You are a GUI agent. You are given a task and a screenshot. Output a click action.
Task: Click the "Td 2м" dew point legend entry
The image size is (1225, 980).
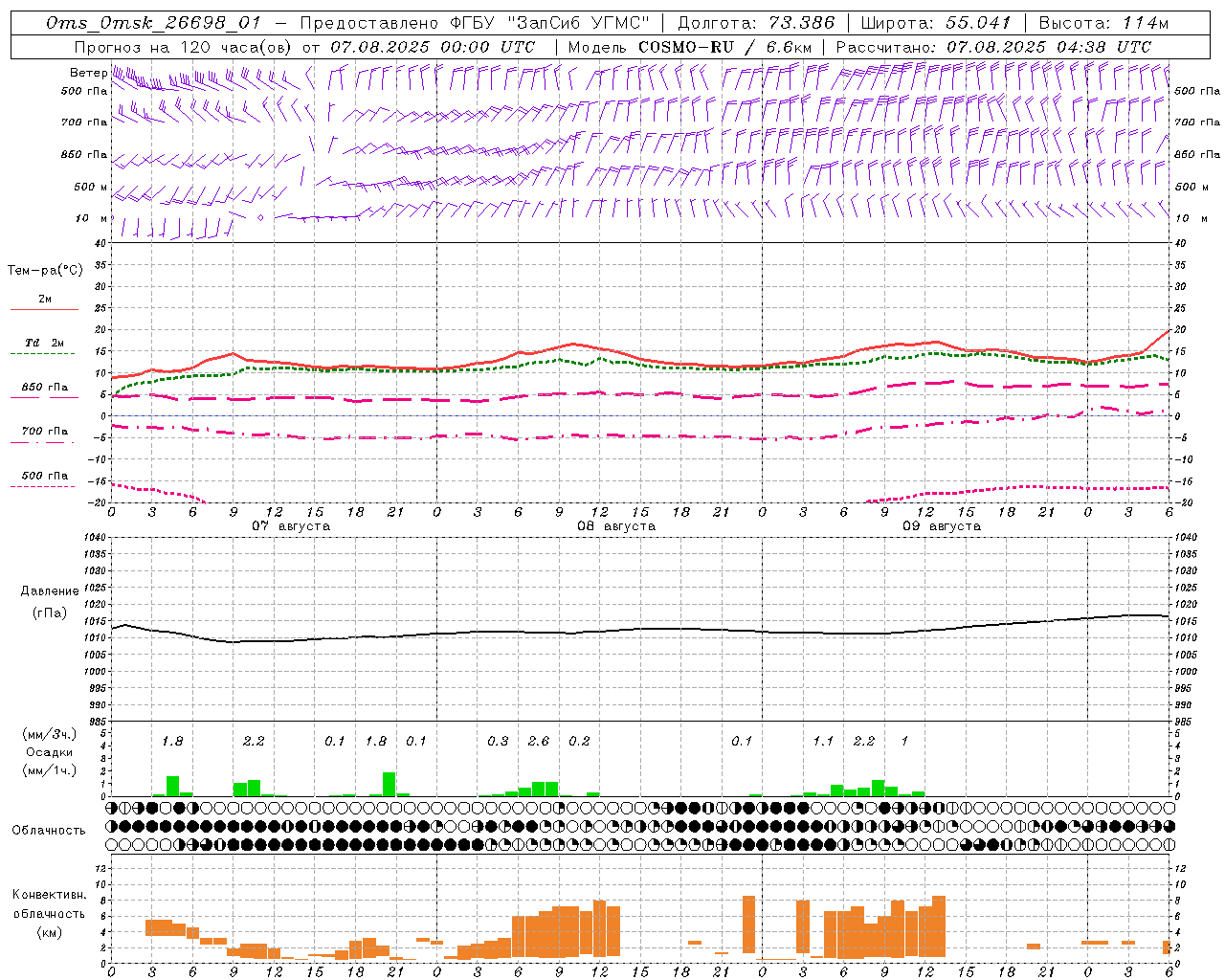[44, 343]
